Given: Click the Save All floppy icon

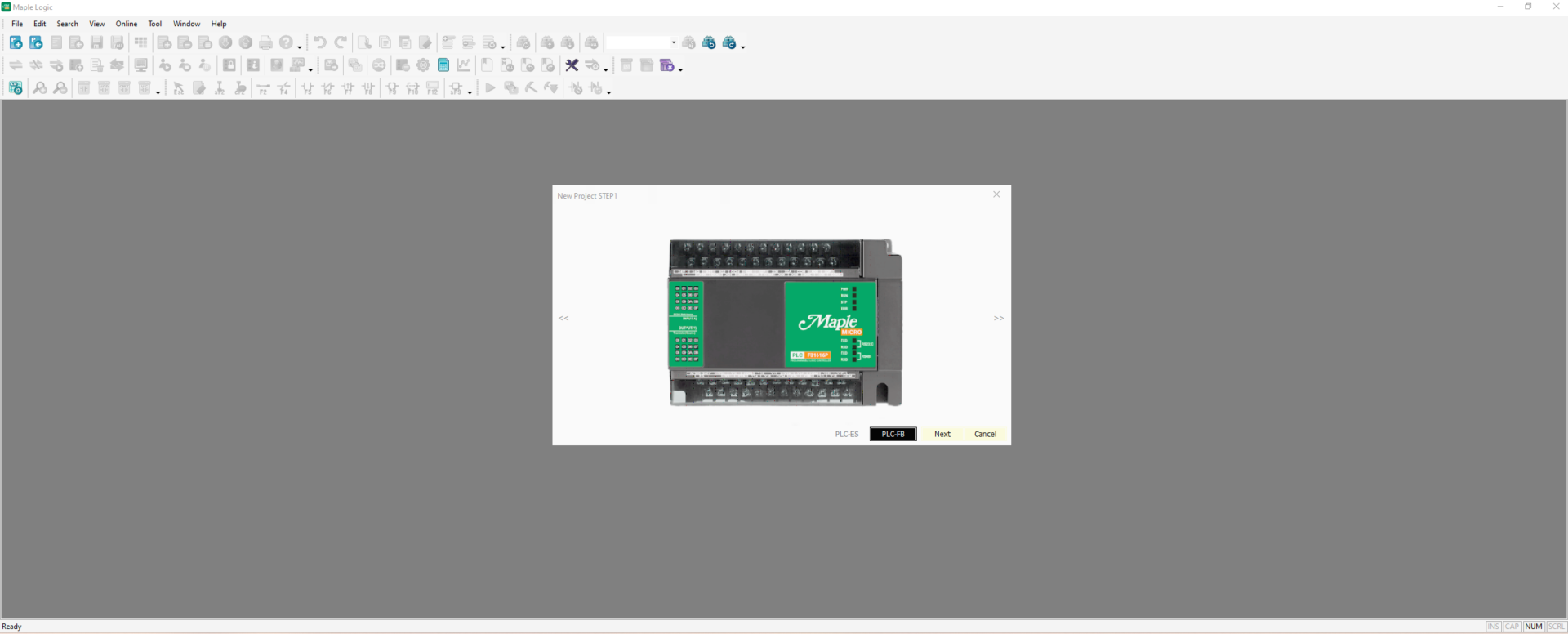Looking at the screenshot, I should 118,42.
